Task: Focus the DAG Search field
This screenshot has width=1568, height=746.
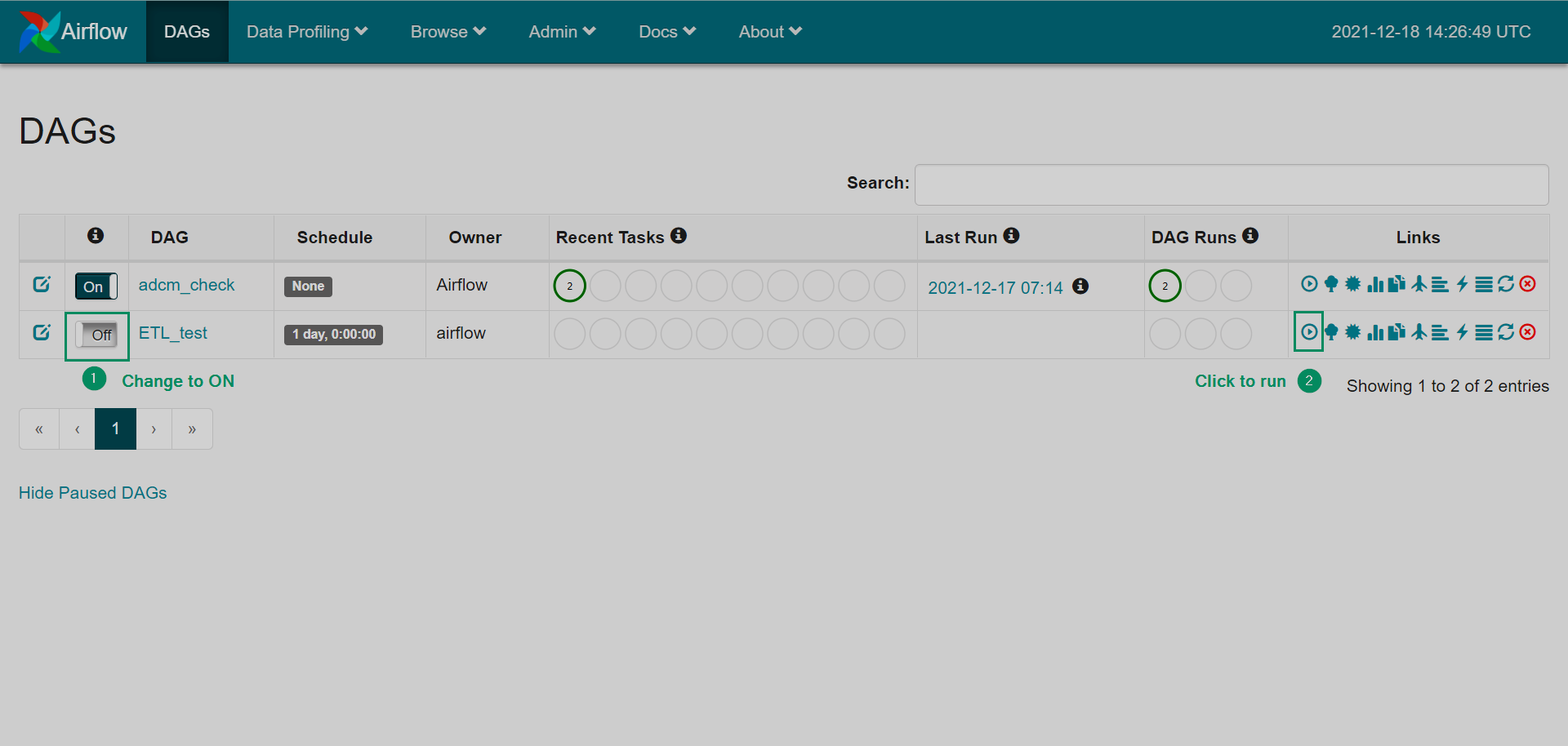Action: coord(1231,184)
